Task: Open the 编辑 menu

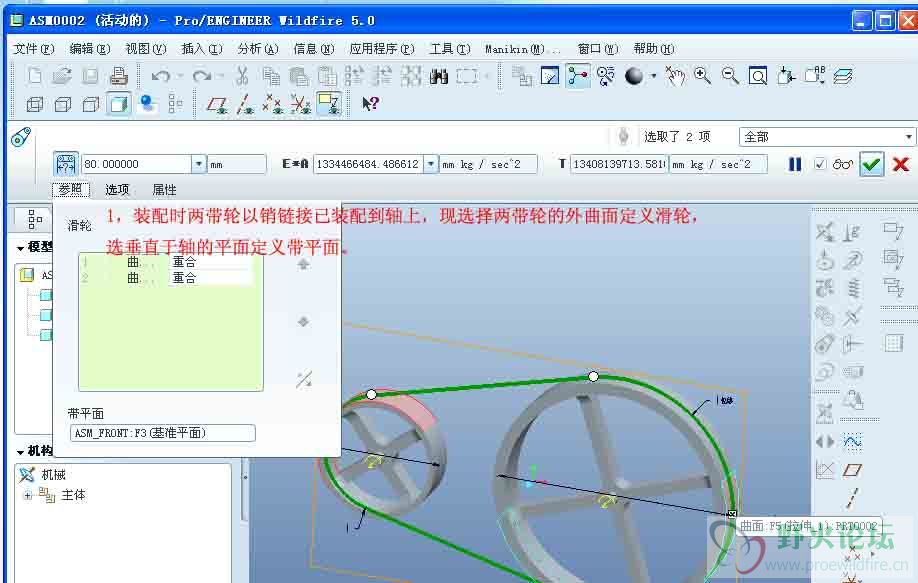Action: [x=90, y=49]
